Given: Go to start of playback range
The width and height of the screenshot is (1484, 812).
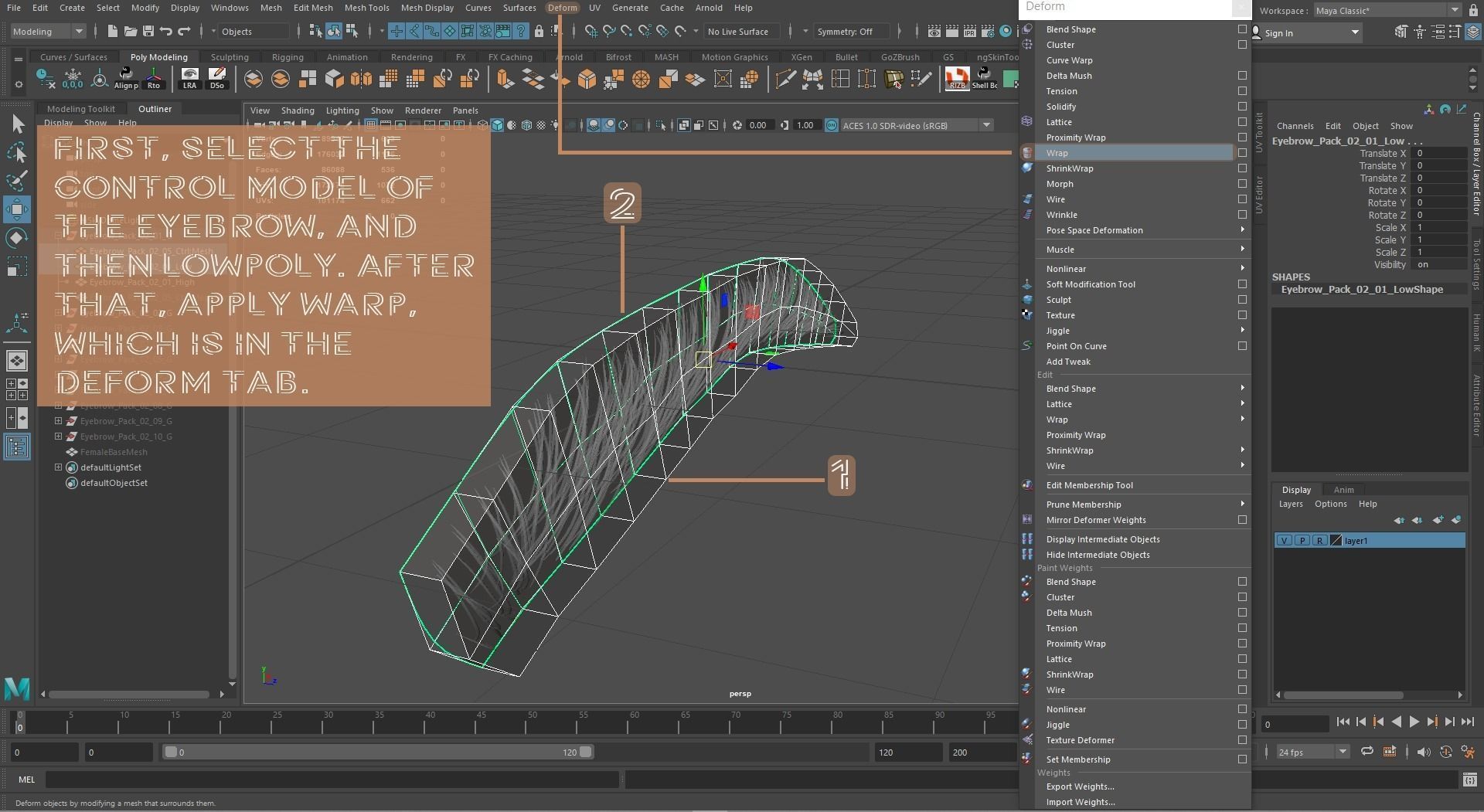Looking at the screenshot, I should pyautogui.click(x=1343, y=722).
